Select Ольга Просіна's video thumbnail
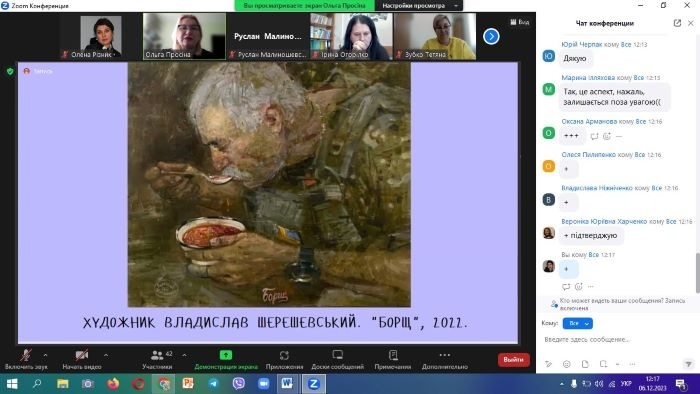The height and width of the screenshot is (394, 700). coord(184,37)
